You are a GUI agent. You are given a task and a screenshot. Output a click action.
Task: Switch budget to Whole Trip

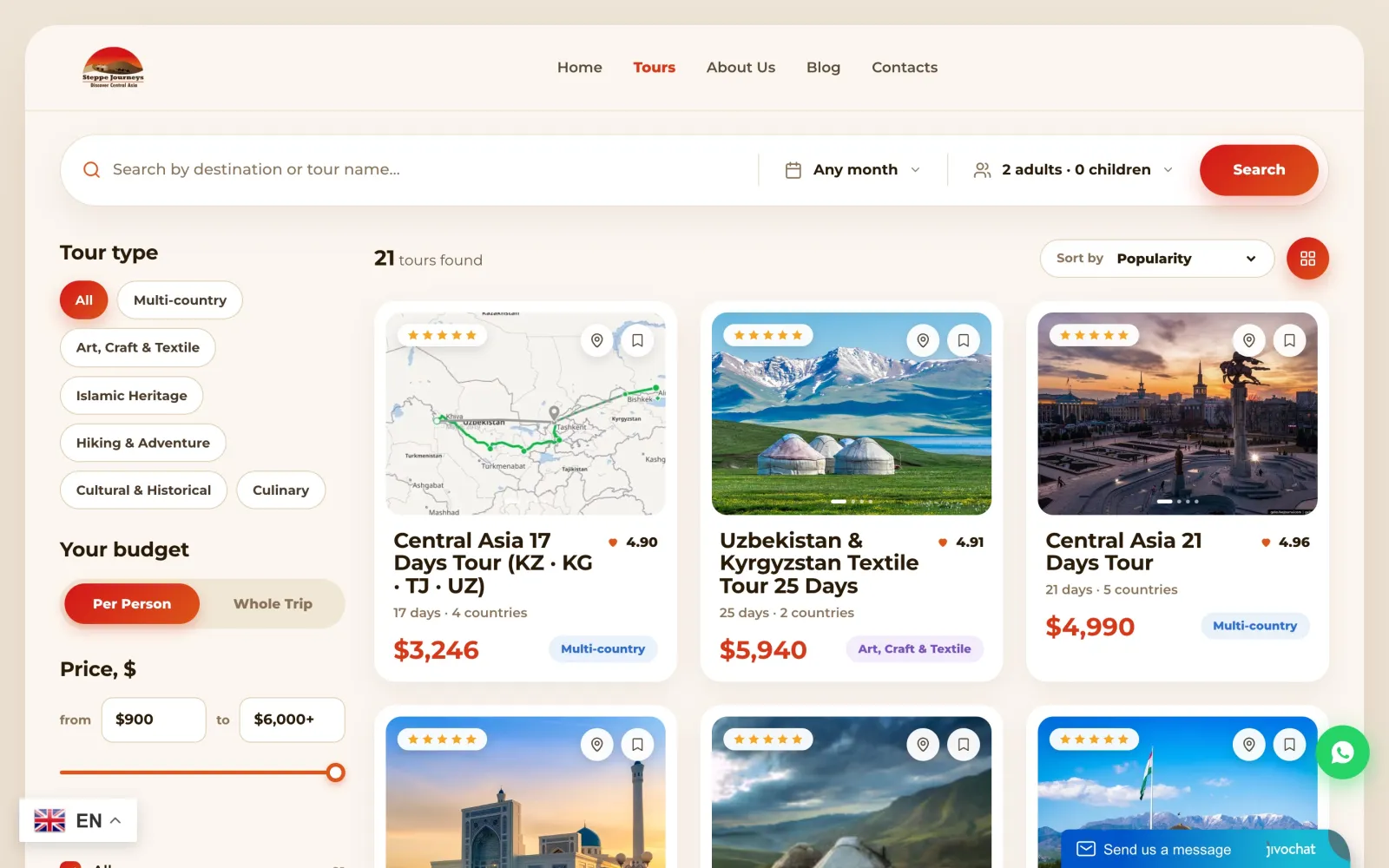point(273,604)
